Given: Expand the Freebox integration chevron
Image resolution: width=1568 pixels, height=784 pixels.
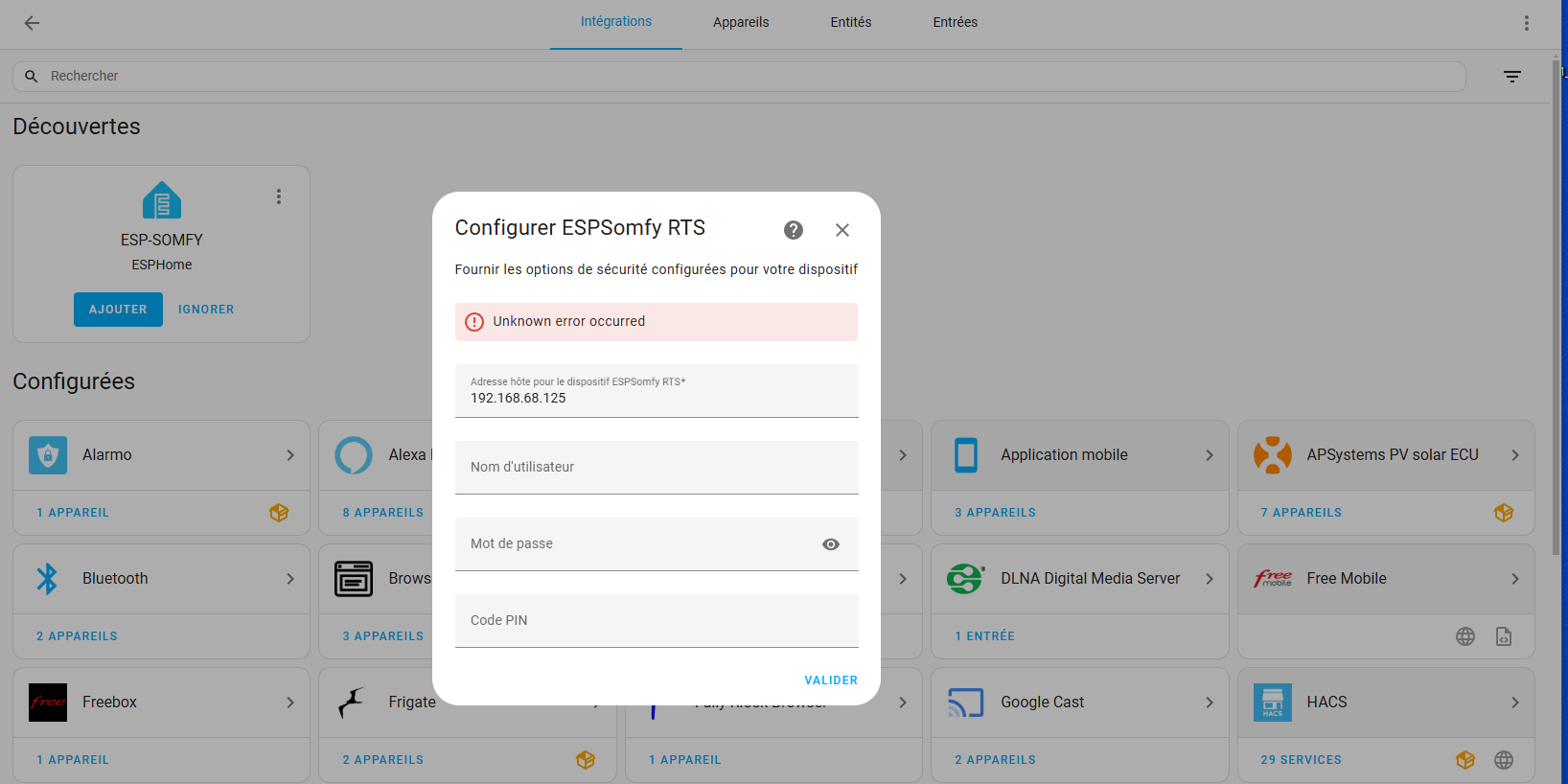Looking at the screenshot, I should pos(290,703).
